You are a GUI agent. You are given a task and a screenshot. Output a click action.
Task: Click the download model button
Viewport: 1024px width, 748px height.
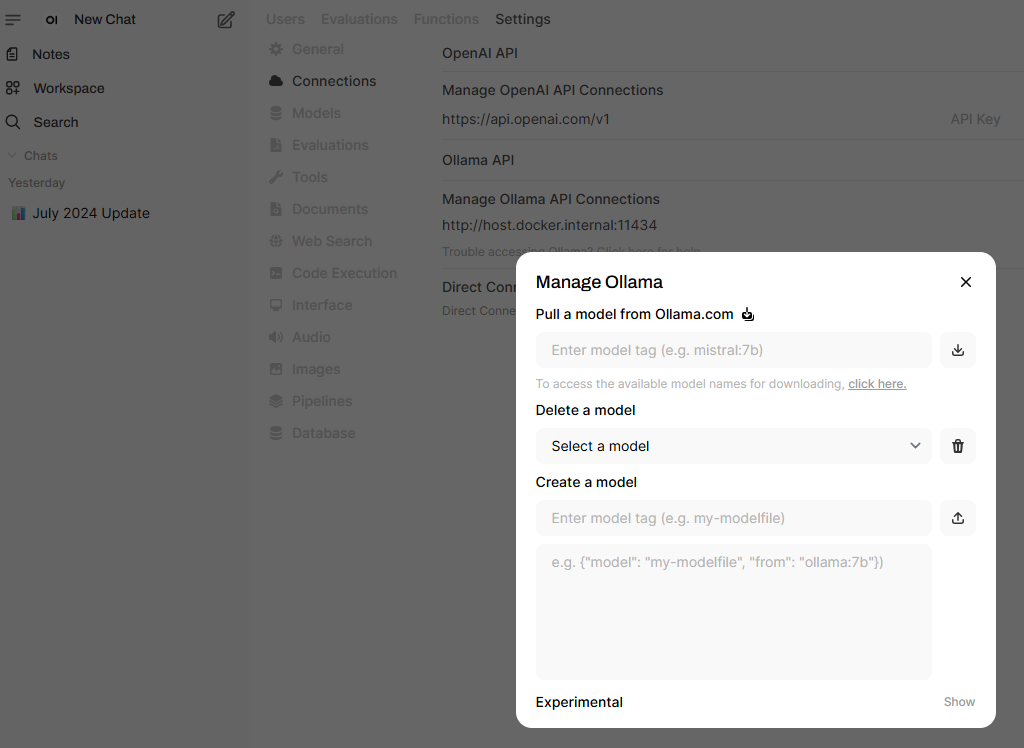[x=957, y=350]
